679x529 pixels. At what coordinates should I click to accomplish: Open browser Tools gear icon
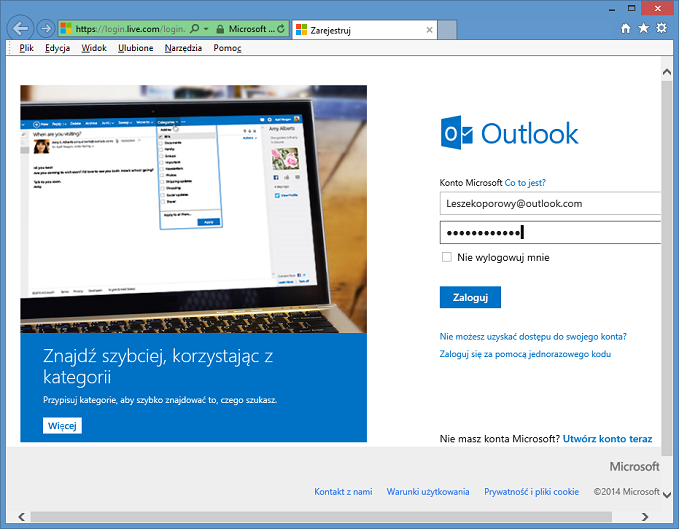[661, 29]
